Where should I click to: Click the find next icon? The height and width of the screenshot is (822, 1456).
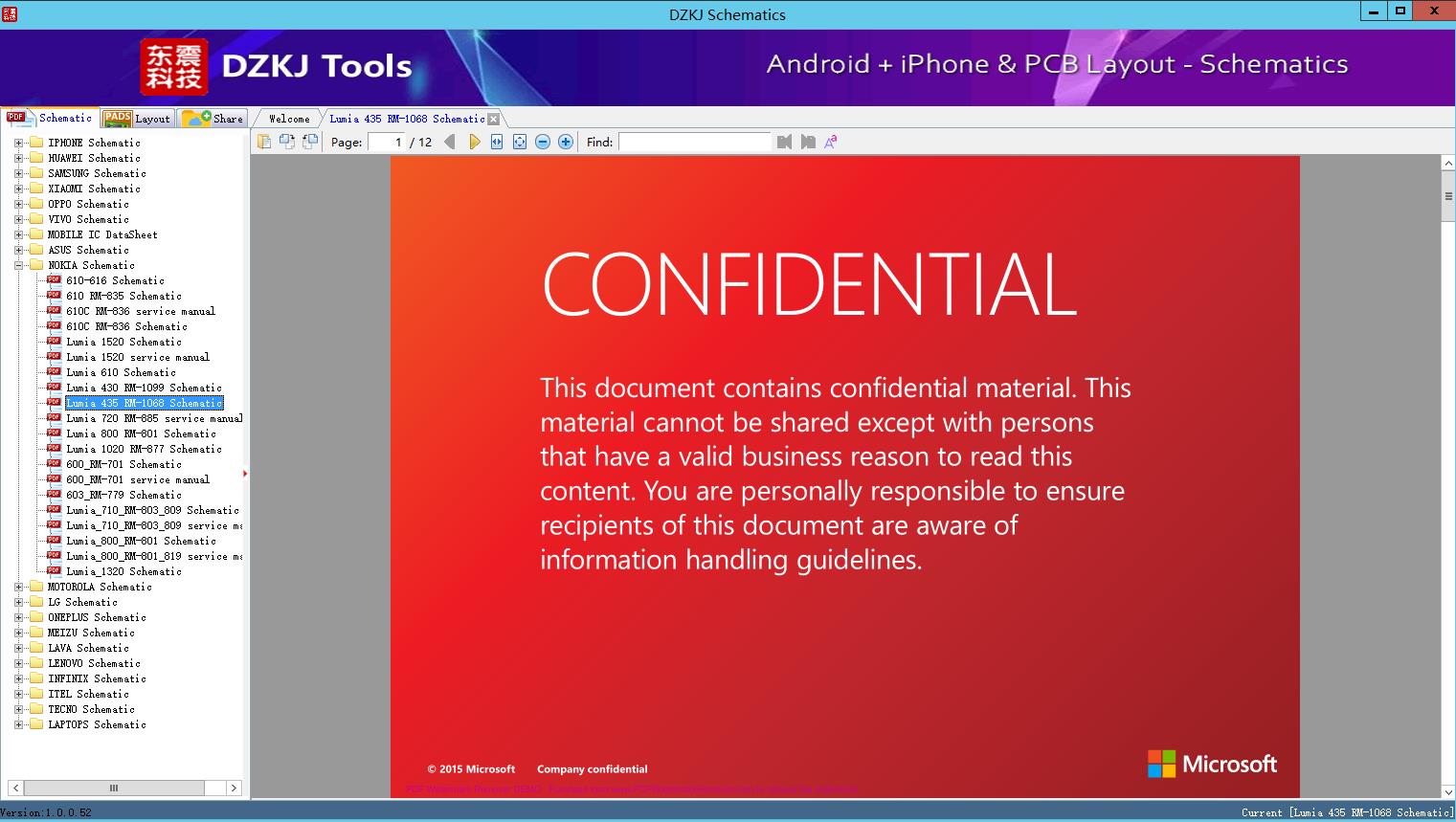click(x=808, y=142)
